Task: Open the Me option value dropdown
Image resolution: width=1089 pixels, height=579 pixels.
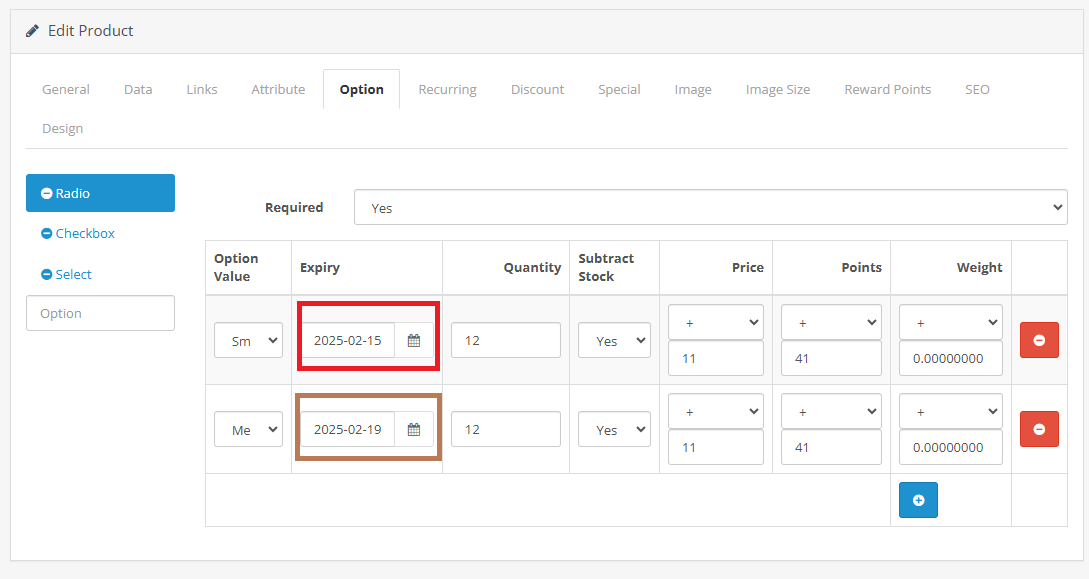Action: pos(248,430)
